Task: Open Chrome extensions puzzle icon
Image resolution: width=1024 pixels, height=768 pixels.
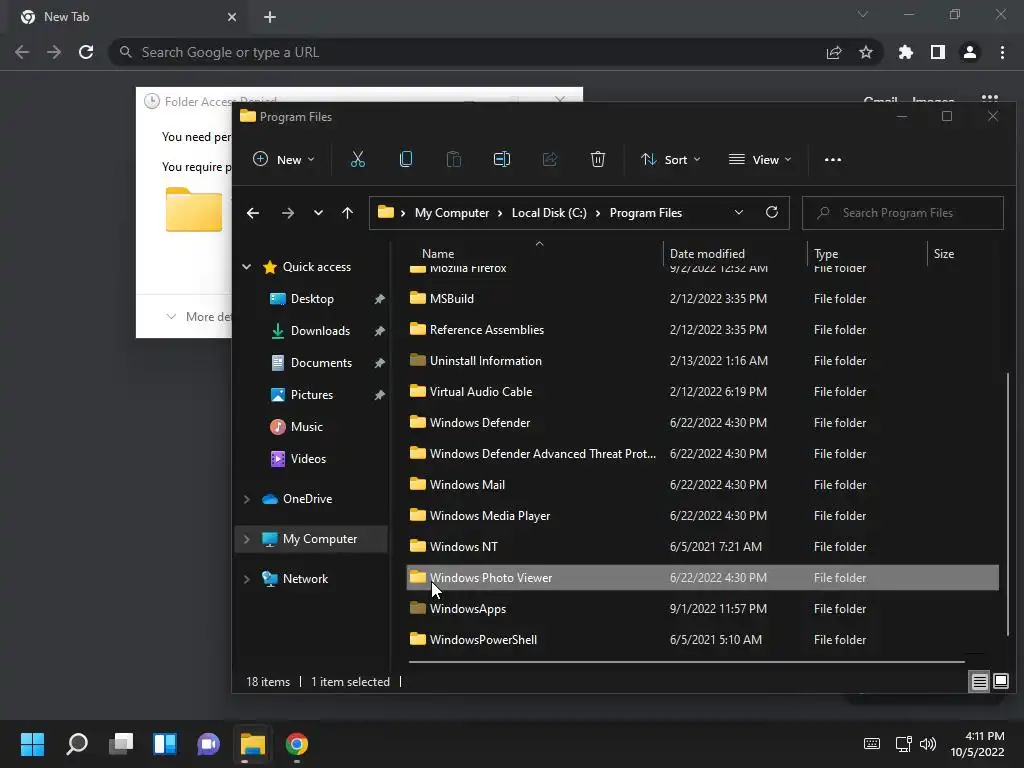Action: [905, 52]
